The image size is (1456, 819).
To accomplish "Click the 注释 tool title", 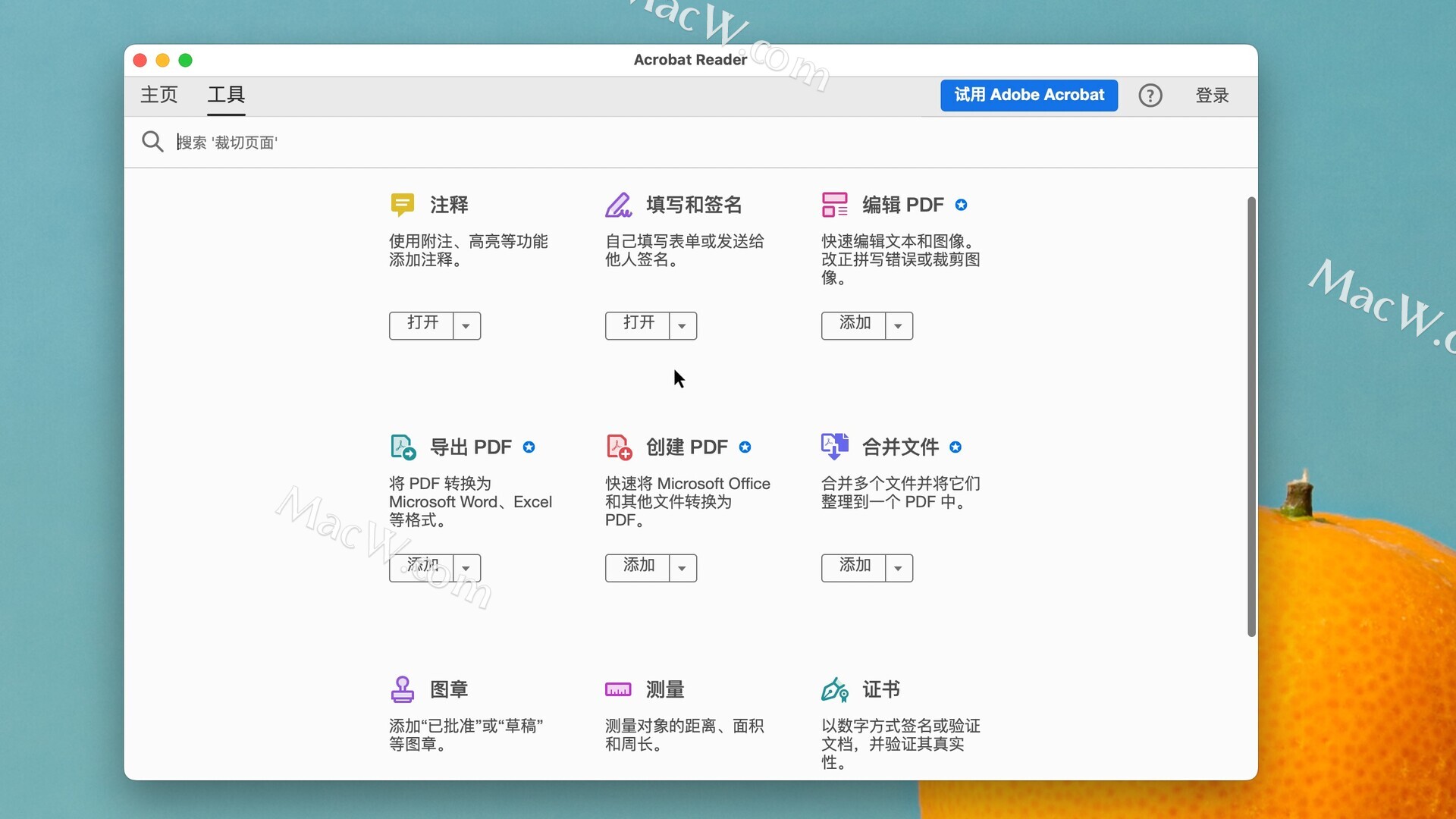I will 449,205.
